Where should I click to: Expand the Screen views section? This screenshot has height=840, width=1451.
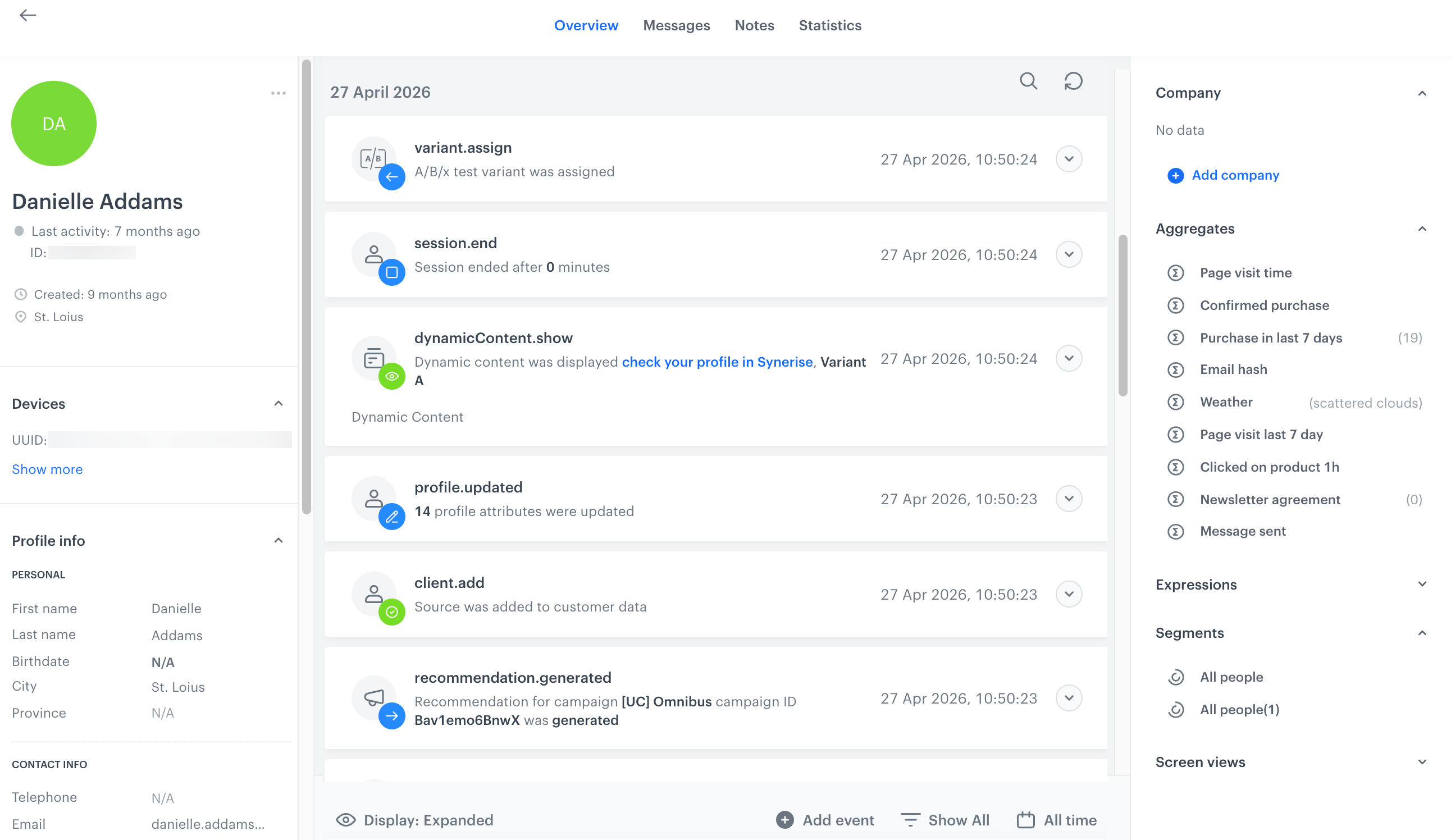tap(1422, 763)
